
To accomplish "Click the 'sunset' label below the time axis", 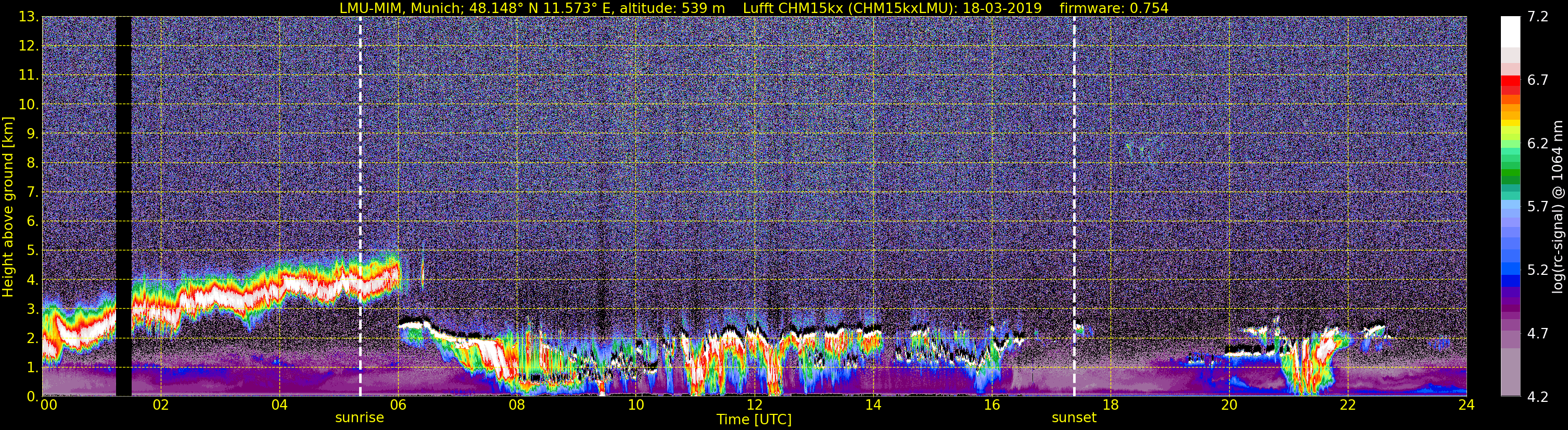I will (x=1074, y=418).
